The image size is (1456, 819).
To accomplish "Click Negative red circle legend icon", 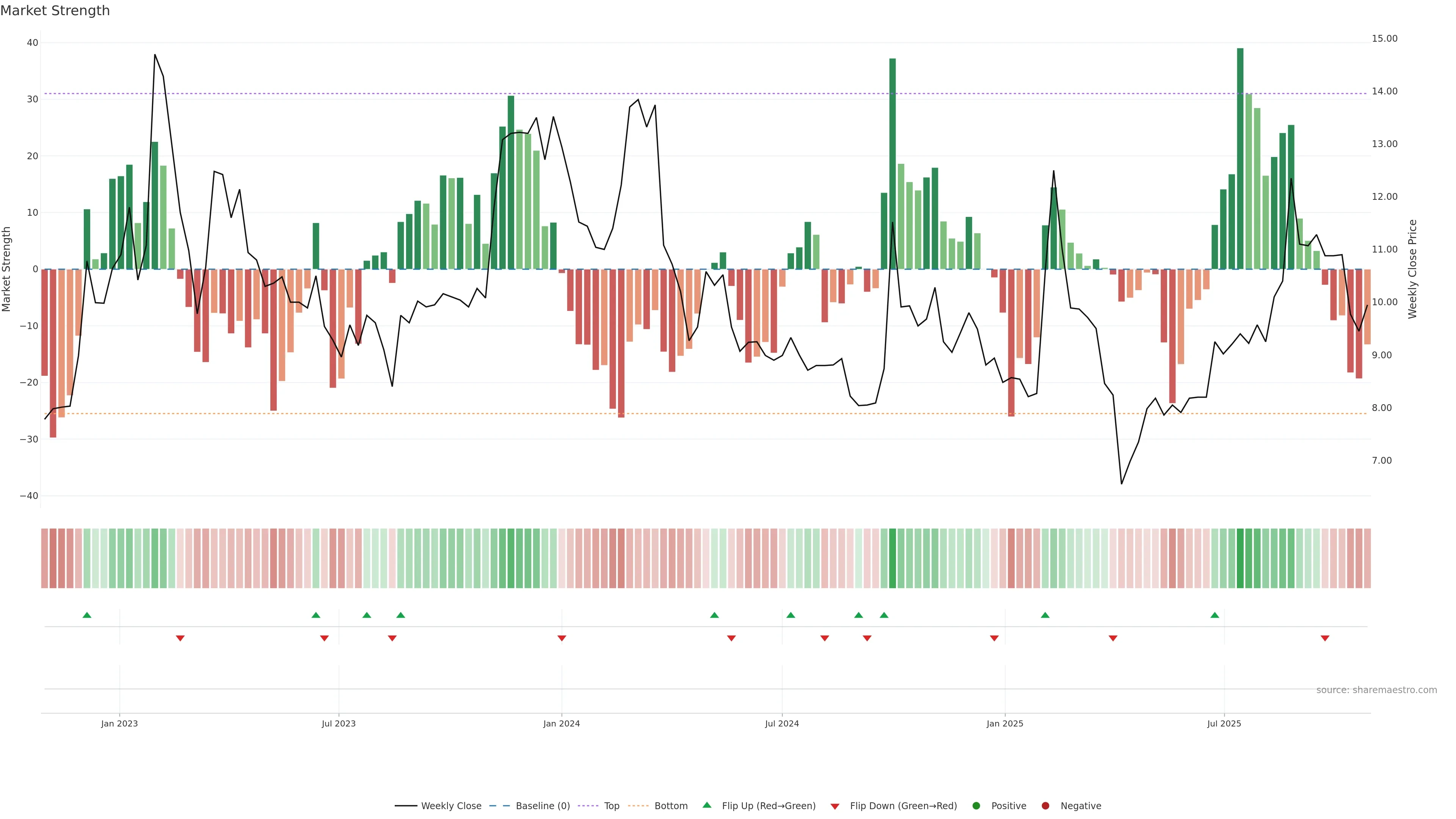I will click(1045, 806).
